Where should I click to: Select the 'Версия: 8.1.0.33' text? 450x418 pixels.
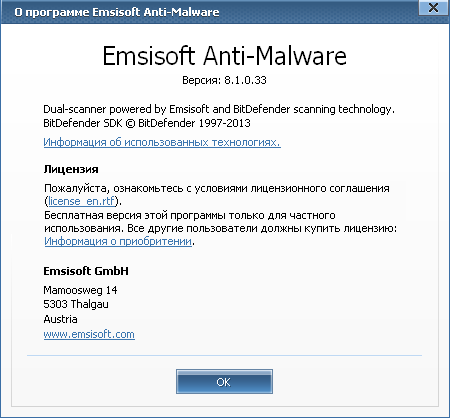click(x=224, y=80)
